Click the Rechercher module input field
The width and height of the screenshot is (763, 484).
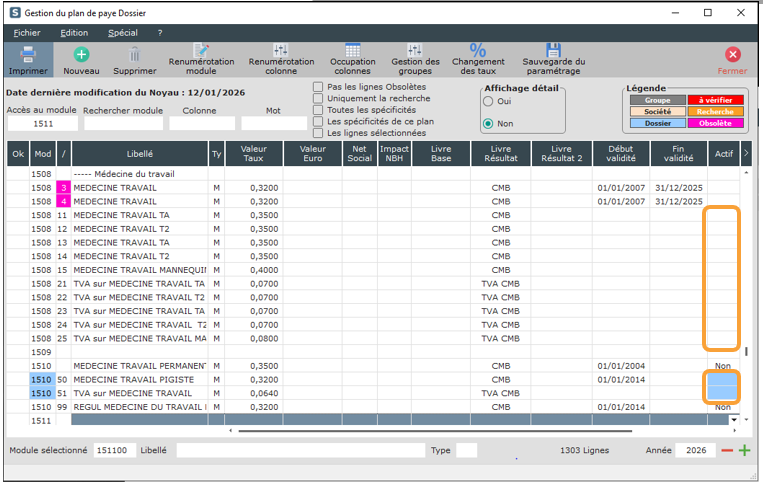tap(123, 124)
